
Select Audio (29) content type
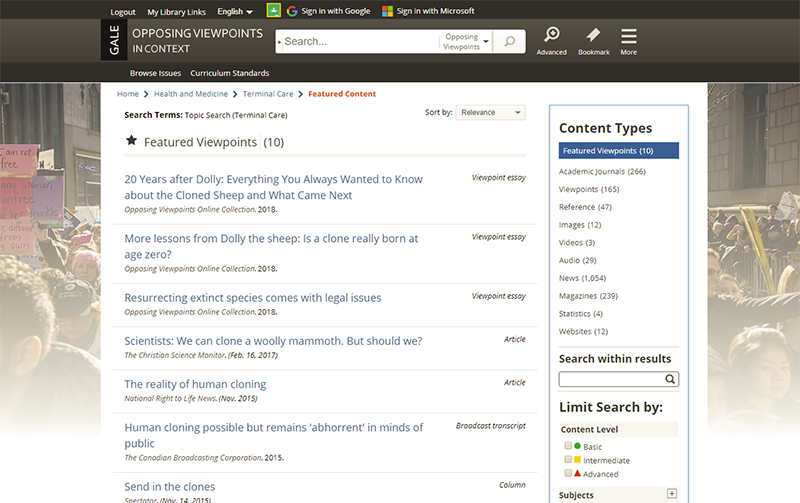[578, 260]
